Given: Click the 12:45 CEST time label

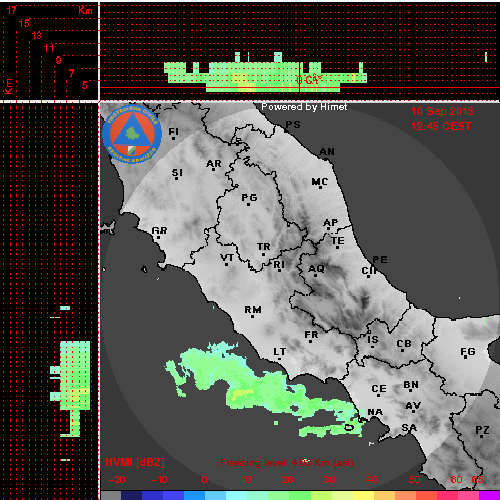Looking at the screenshot, I should (x=441, y=126).
